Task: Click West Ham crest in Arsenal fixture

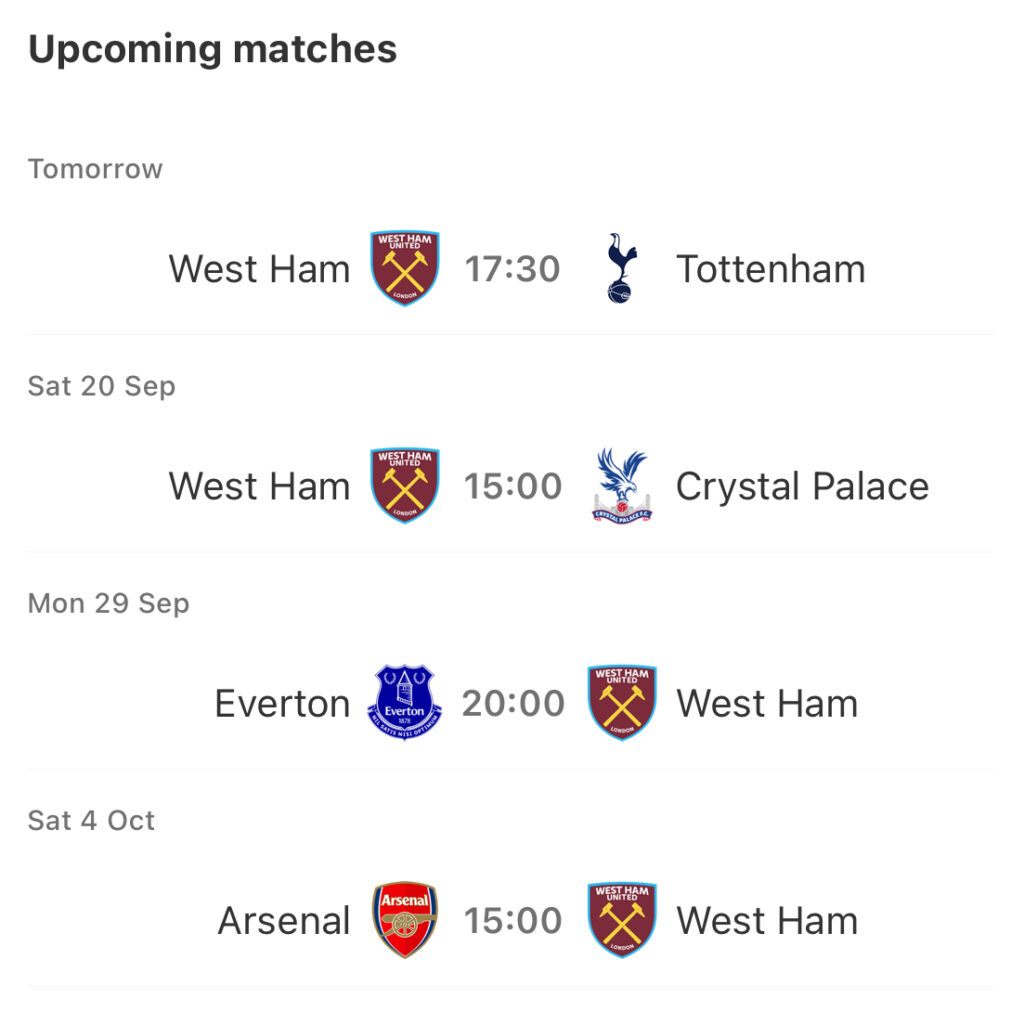Action: pos(622,920)
